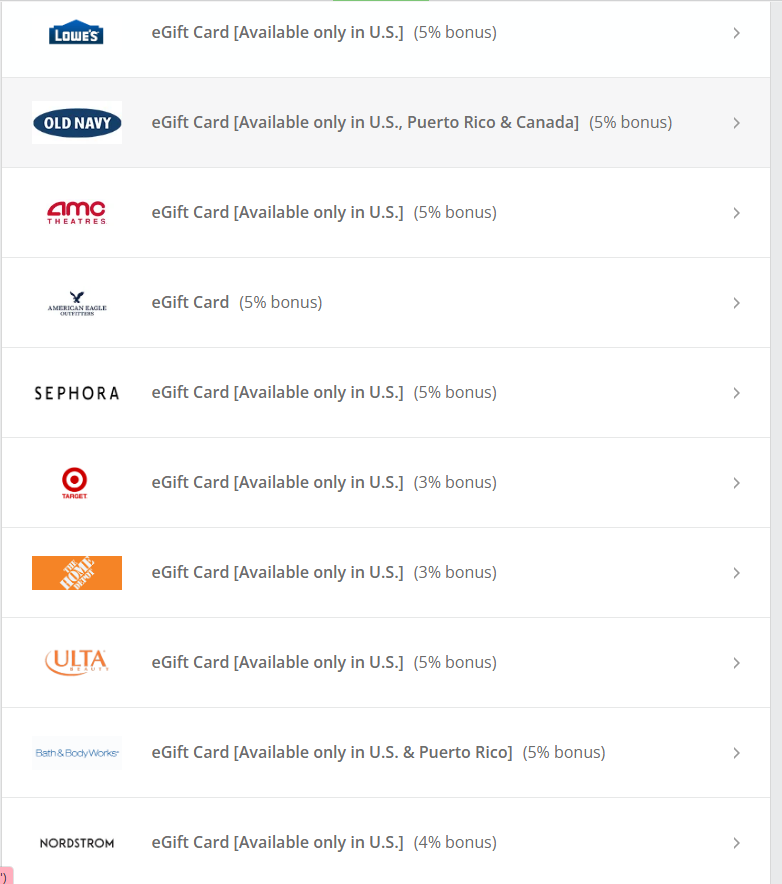Expand the Target row chevron arrow
The height and width of the screenshot is (884, 782).
pos(736,483)
